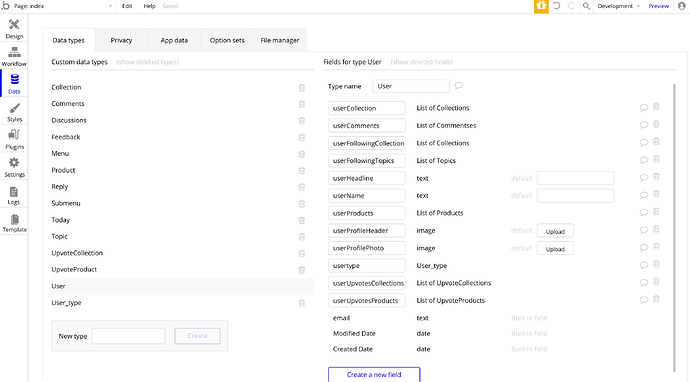Delete the usertype field

click(x=656, y=264)
